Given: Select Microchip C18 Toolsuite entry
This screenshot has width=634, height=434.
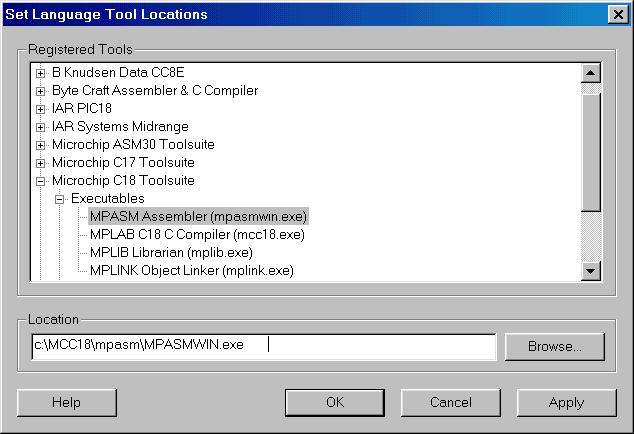Looking at the screenshot, I should click(123, 180).
